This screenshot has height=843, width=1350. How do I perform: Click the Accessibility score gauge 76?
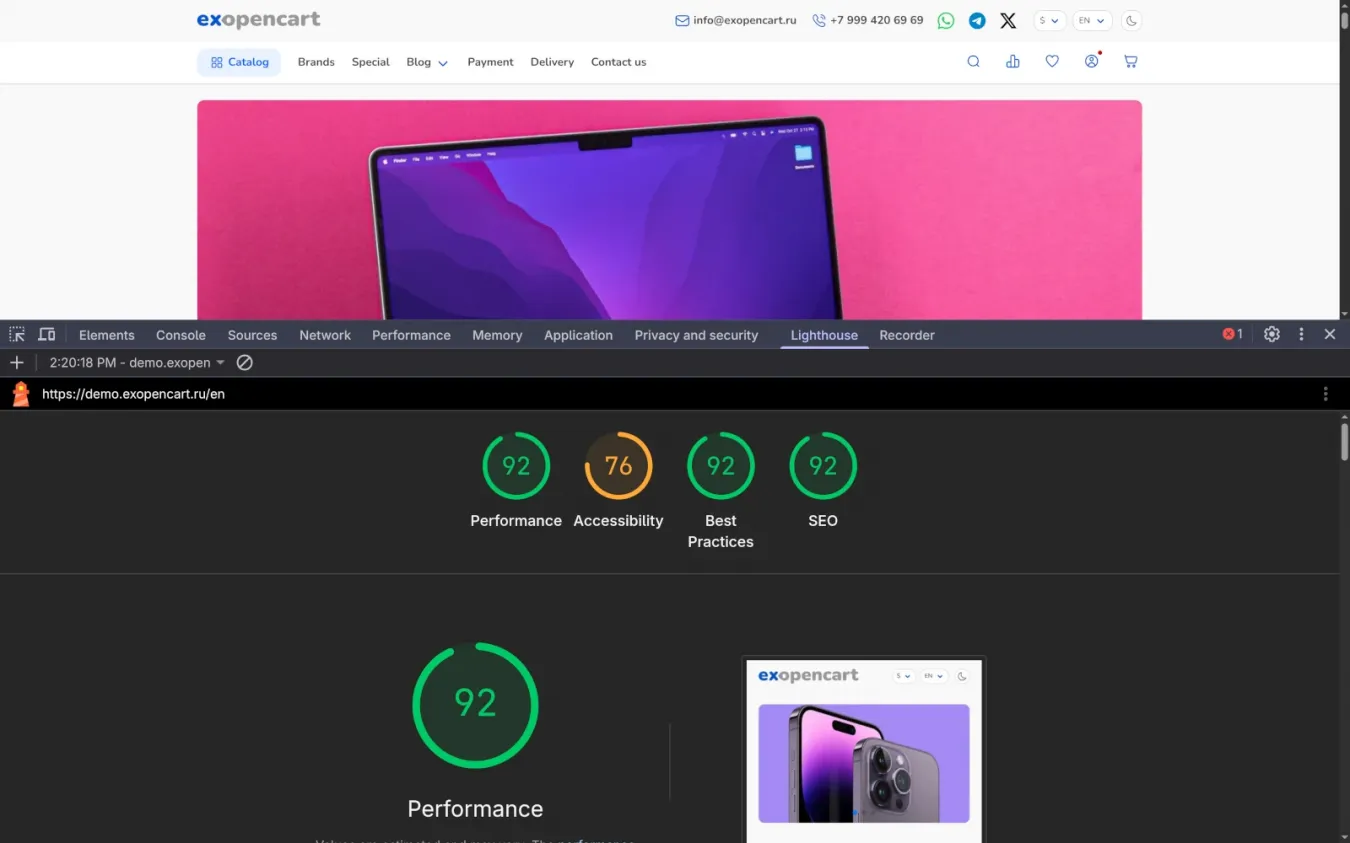[x=618, y=466]
